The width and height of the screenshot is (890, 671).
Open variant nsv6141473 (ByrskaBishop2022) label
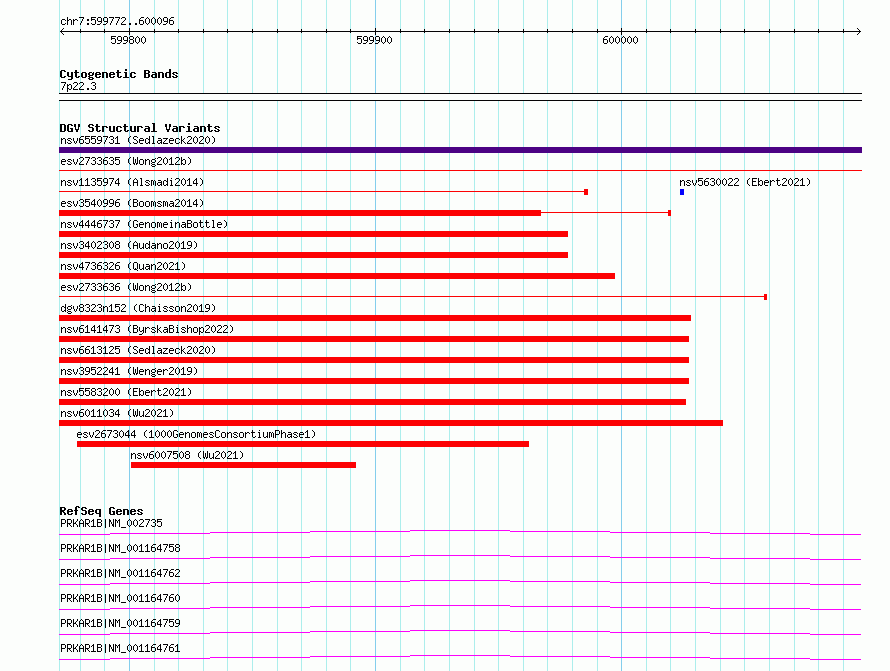[x=147, y=329]
